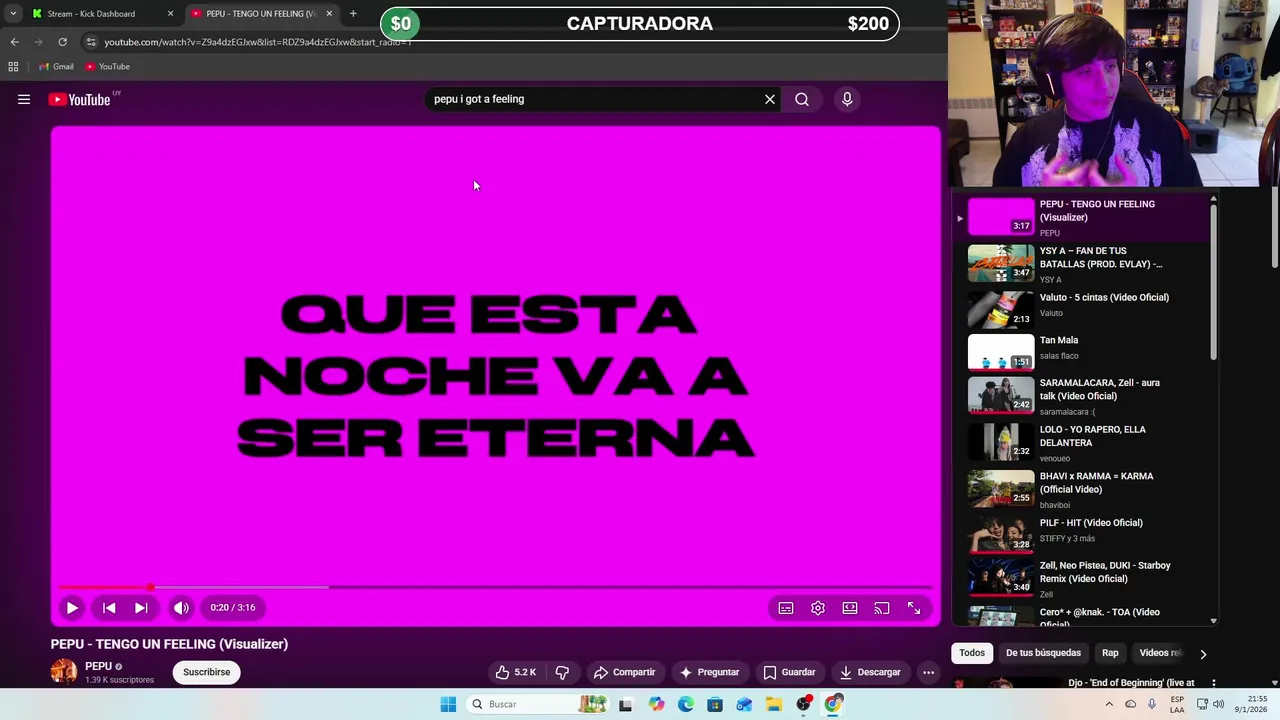Open File Explorer from the taskbar
The height and width of the screenshot is (720, 1280).
[774, 704]
